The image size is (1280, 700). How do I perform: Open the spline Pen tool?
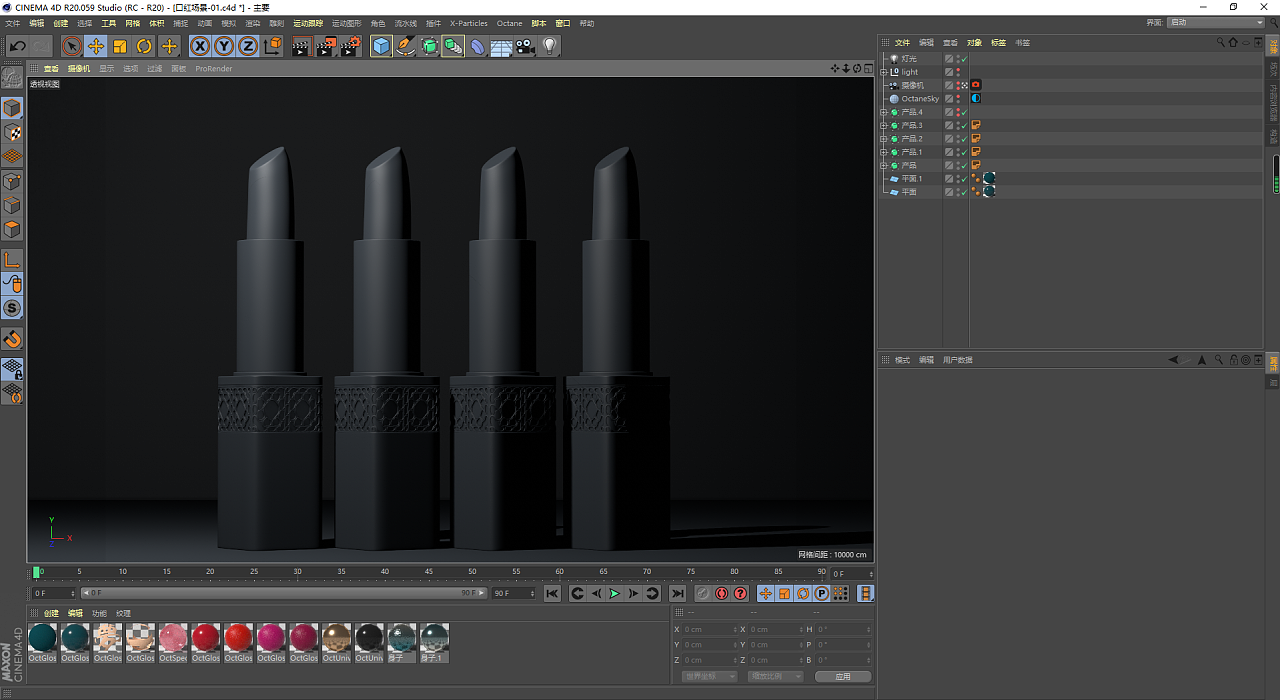tap(405, 46)
